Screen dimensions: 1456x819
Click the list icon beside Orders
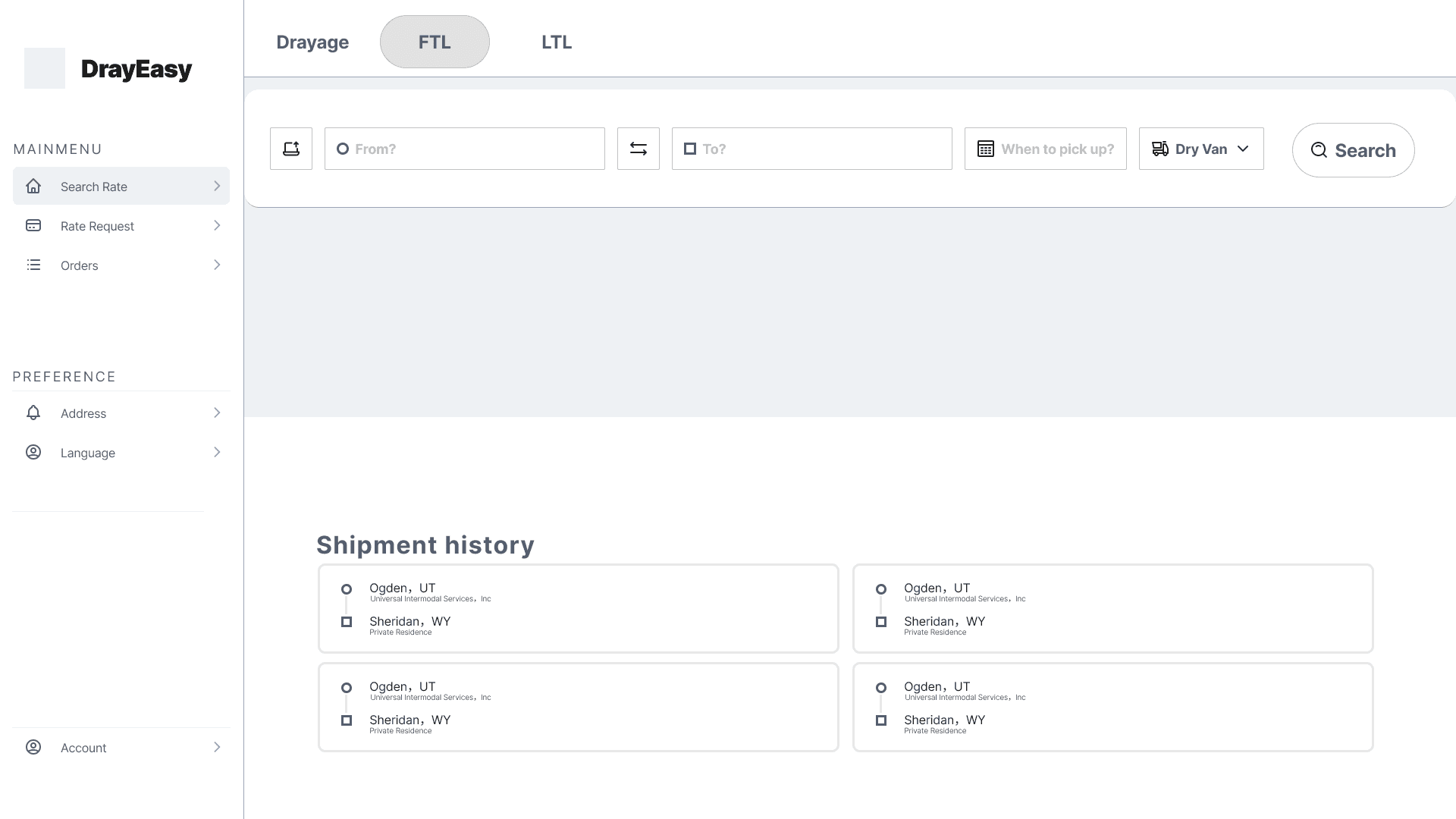coord(33,265)
